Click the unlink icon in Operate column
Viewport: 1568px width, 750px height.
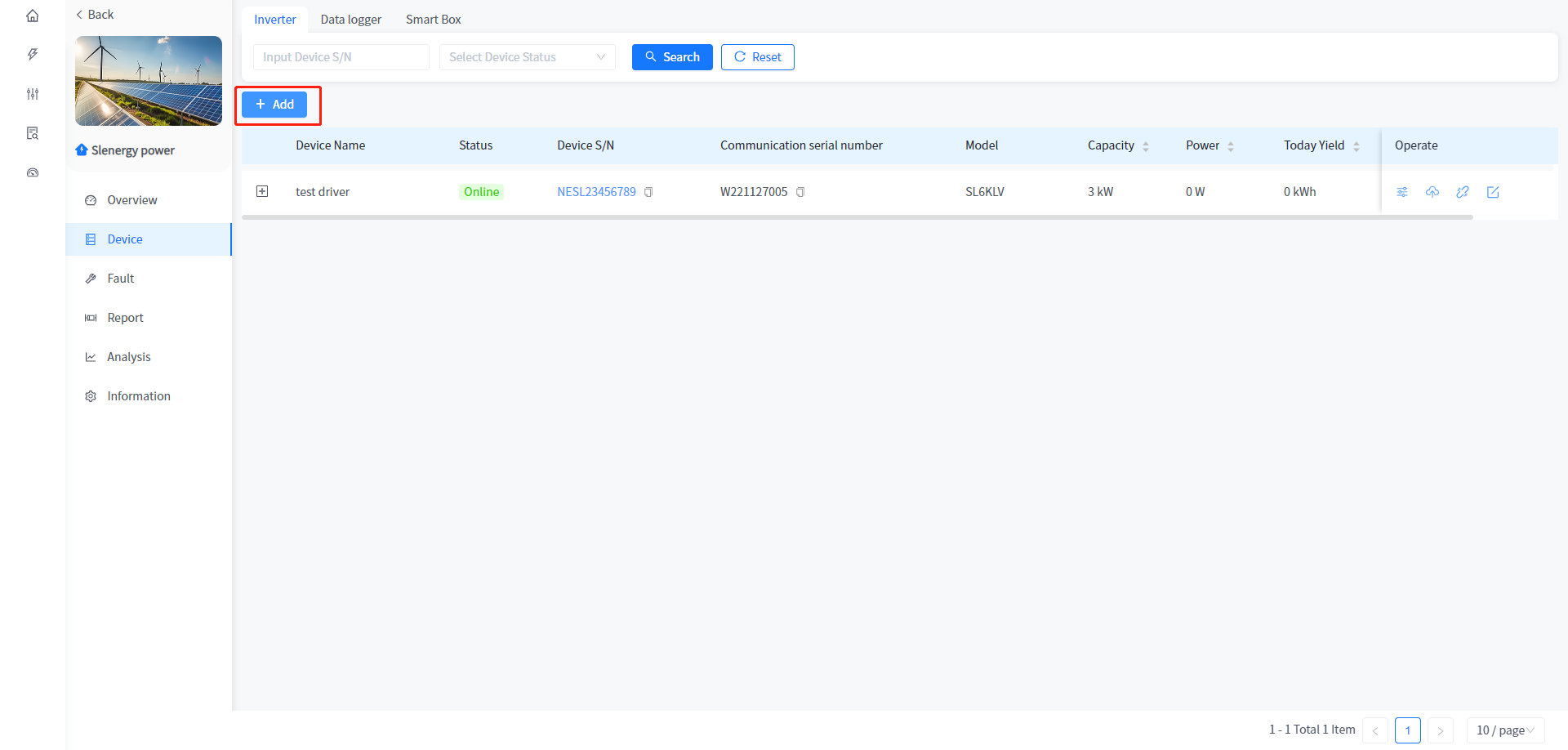[1463, 192]
